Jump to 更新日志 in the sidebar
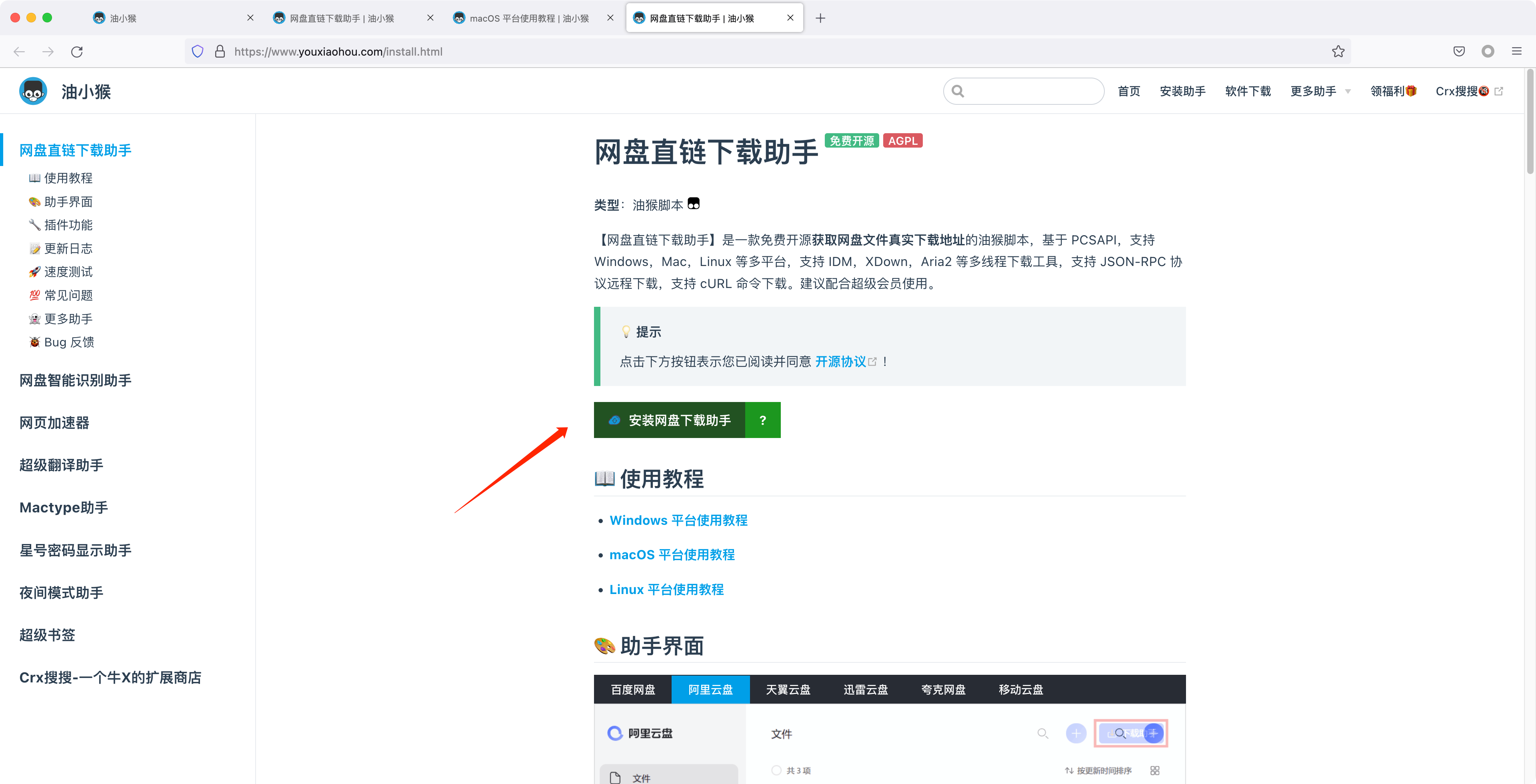Screen dimensions: 1536x784 tap(61, 249)
